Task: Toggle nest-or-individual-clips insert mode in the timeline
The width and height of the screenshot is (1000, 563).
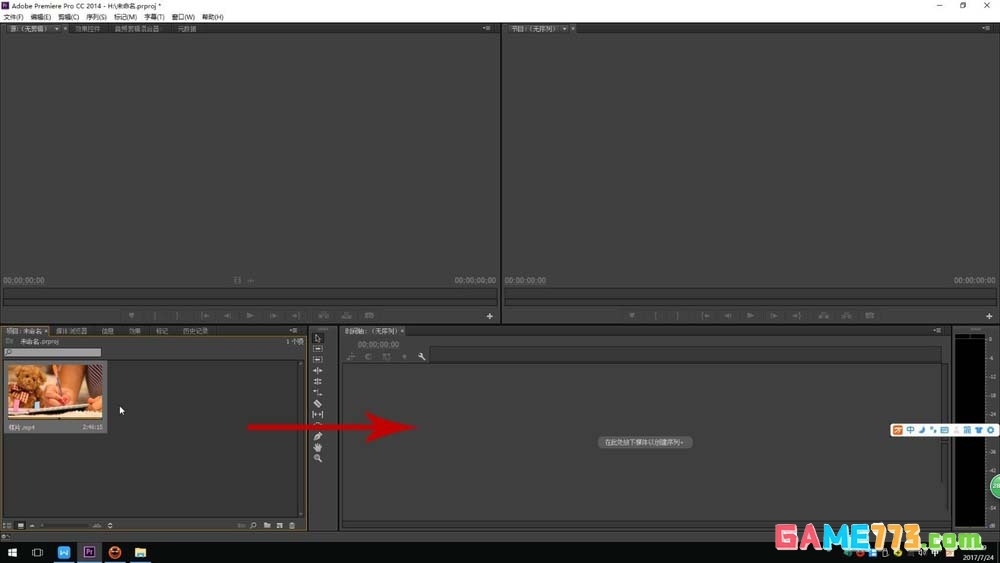Action: [351, 357]
